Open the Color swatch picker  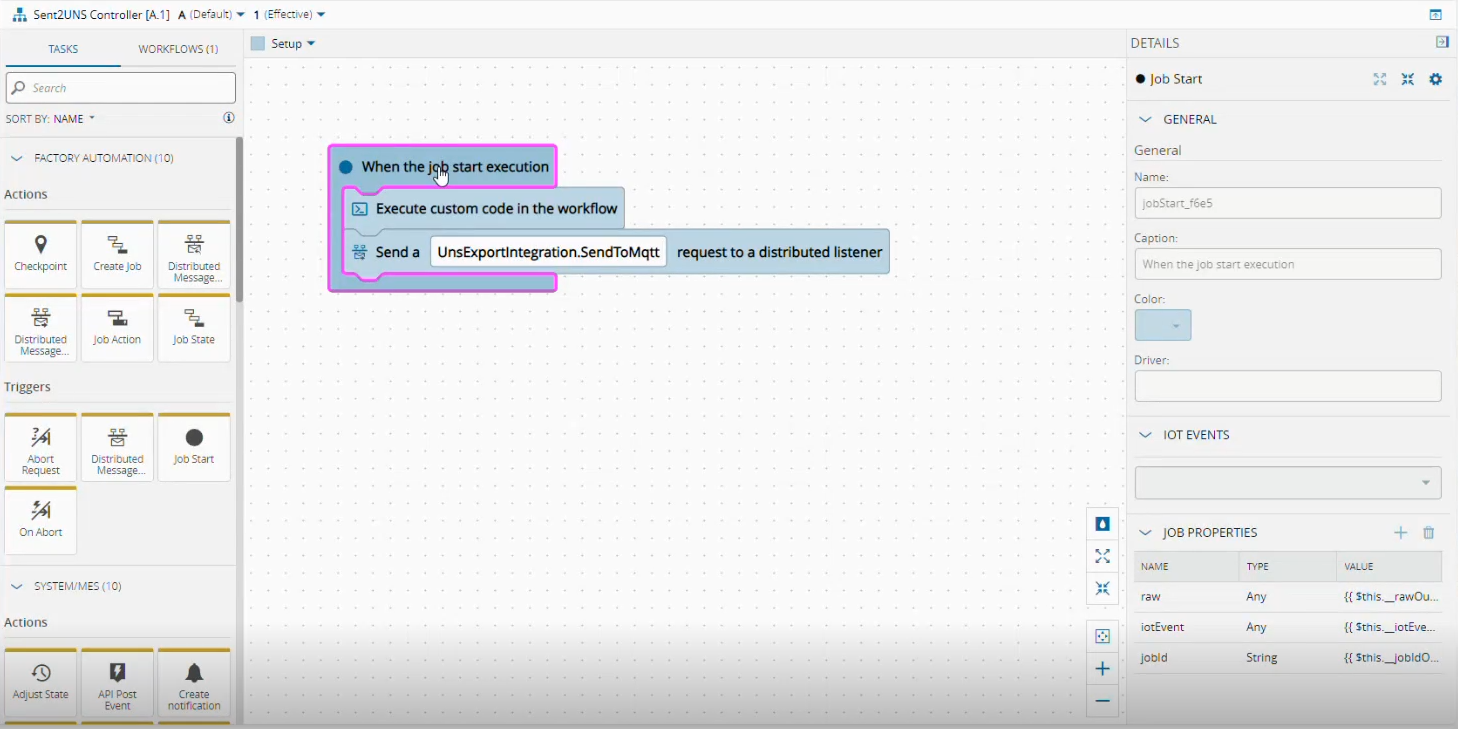(1163, 325)
